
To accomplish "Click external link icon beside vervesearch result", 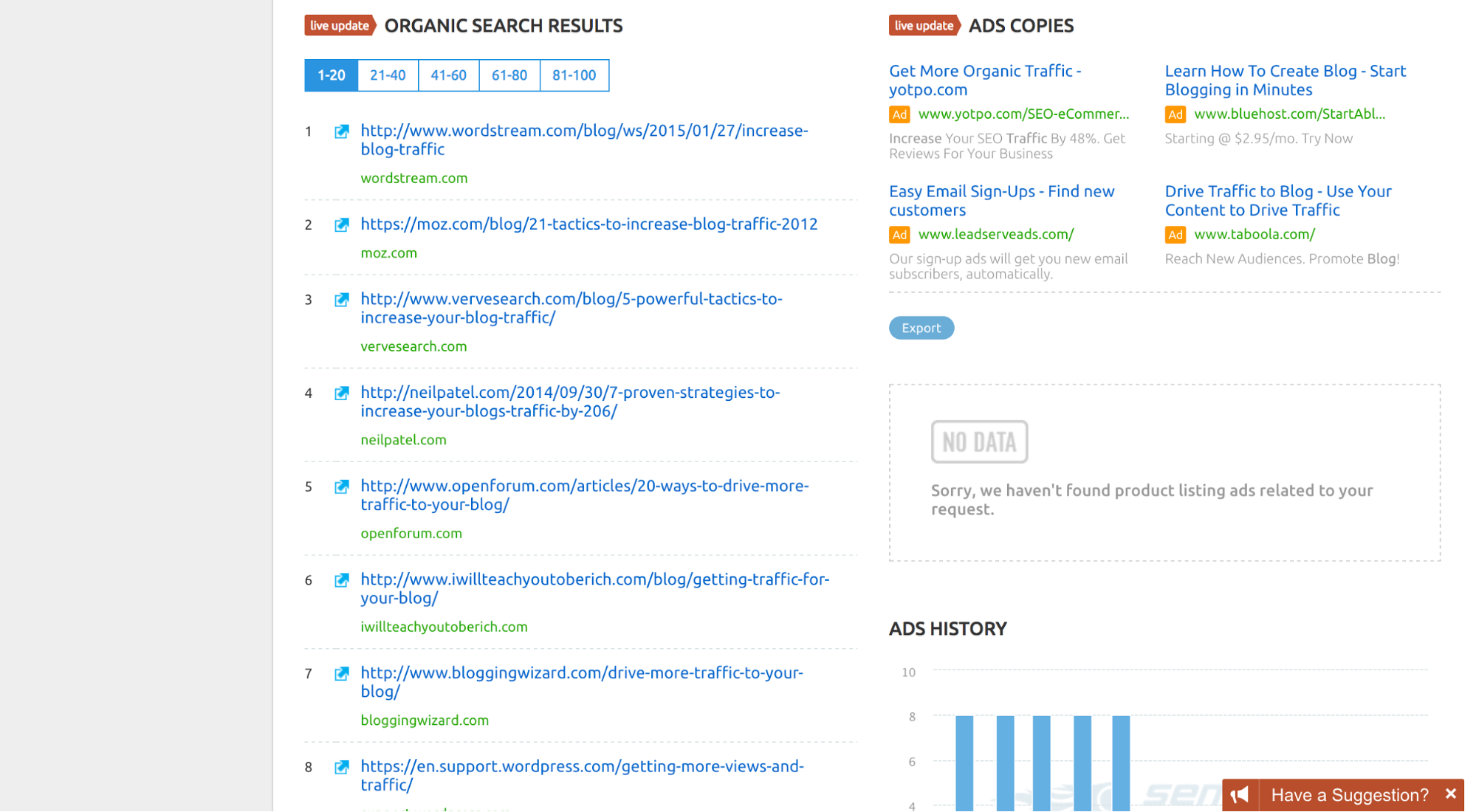I will (x=341, y=300).
